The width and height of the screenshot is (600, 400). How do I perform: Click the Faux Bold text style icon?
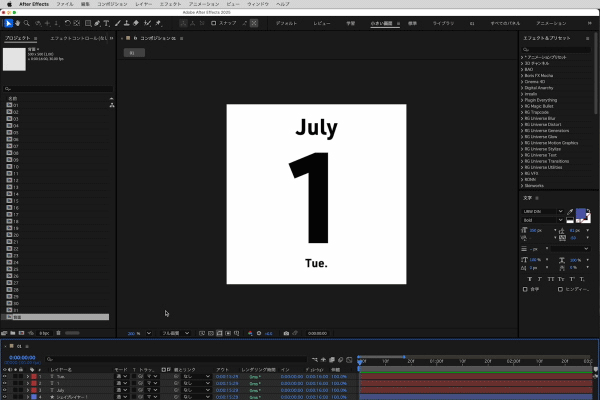(x=530, y=279)
